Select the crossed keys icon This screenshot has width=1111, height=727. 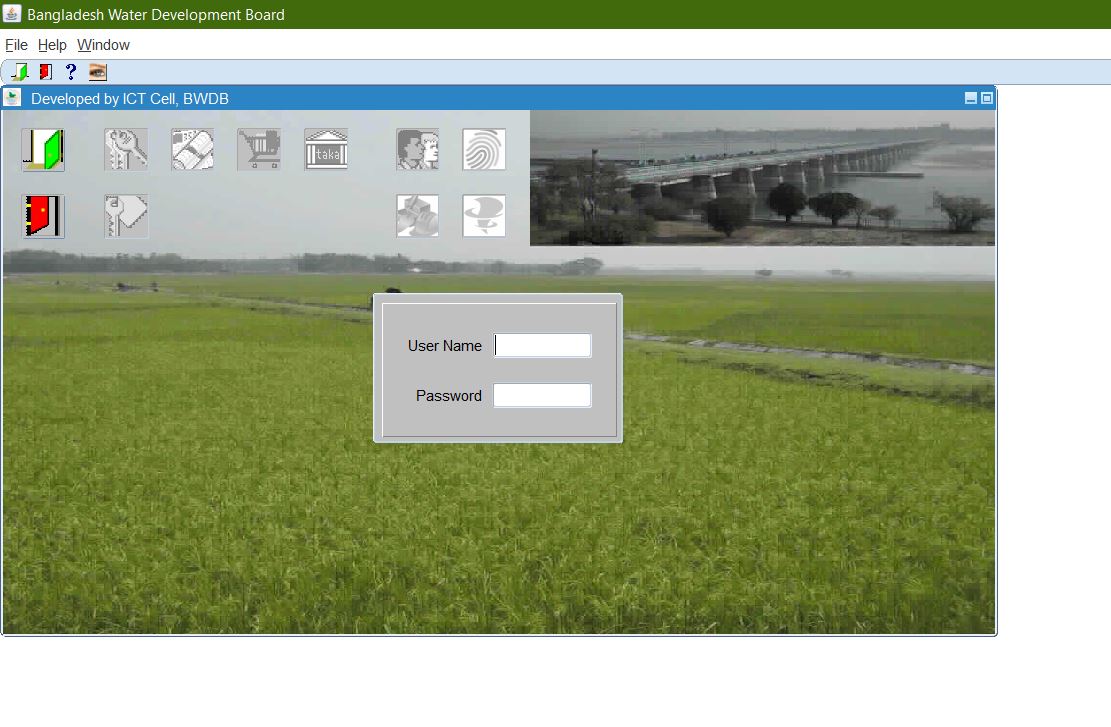point(126,150)
